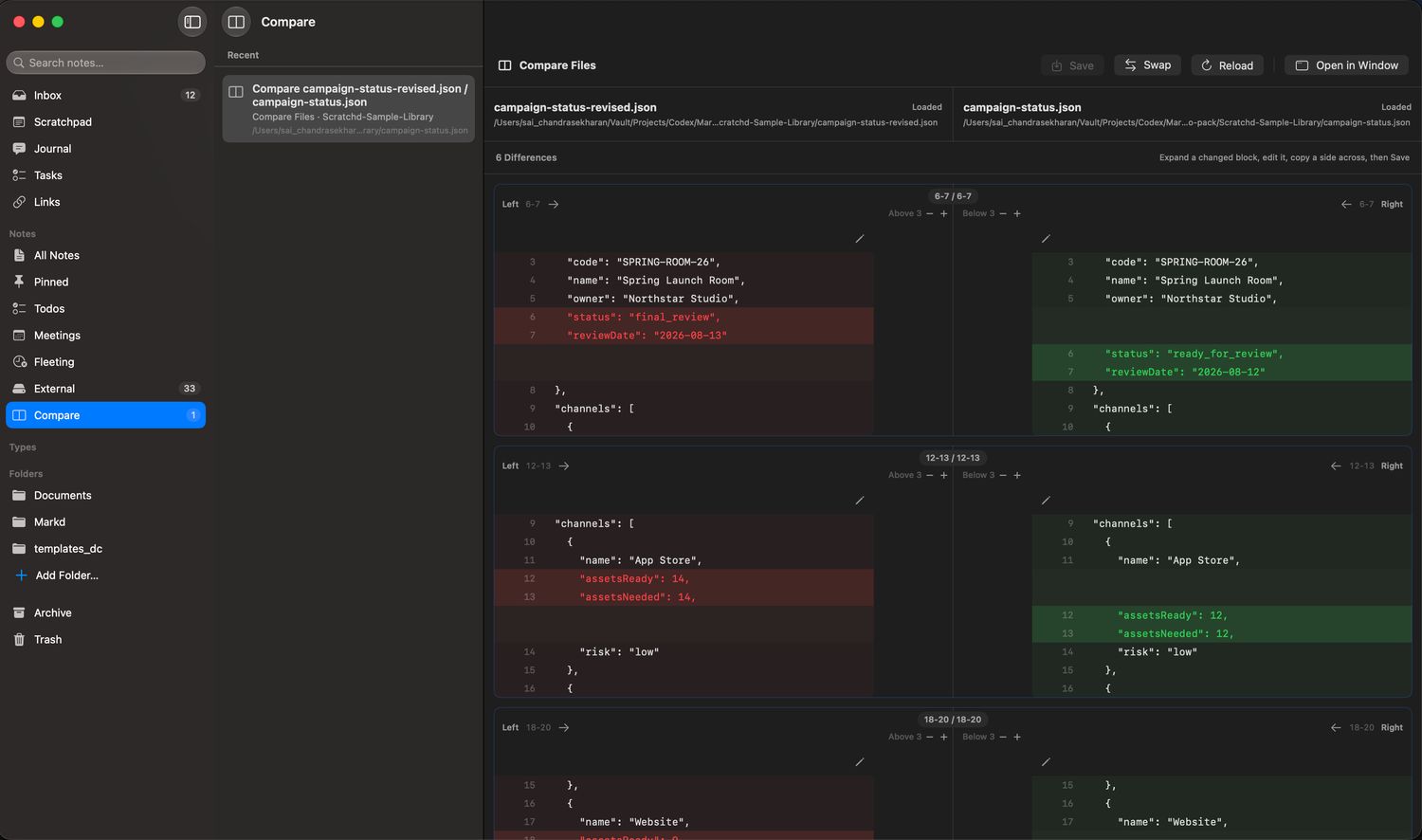Screen dimensions: 1422x840
Task: Decrease Above context lines for block 18-20
Action: point(930,738)
